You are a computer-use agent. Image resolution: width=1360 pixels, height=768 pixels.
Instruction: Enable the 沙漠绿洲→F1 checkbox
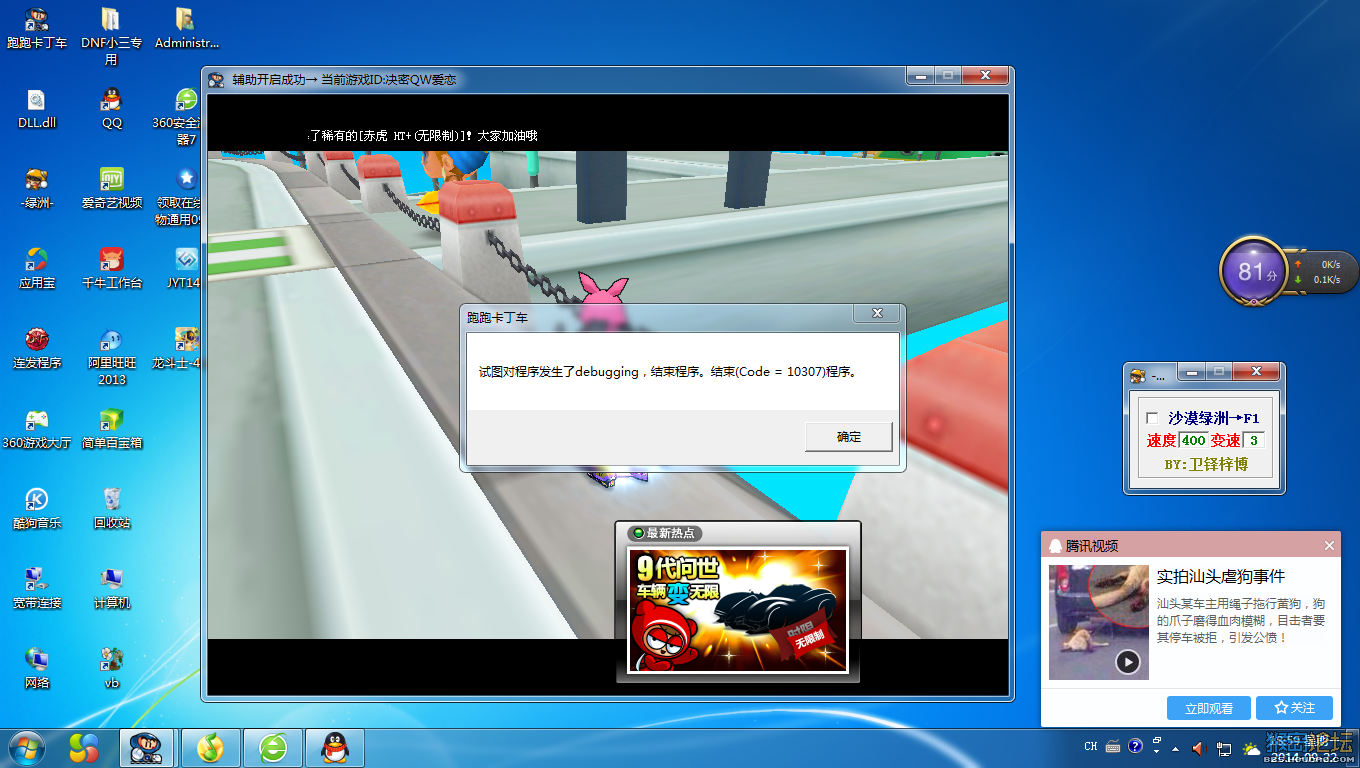pyautogui.click(x=1152, y=418)
